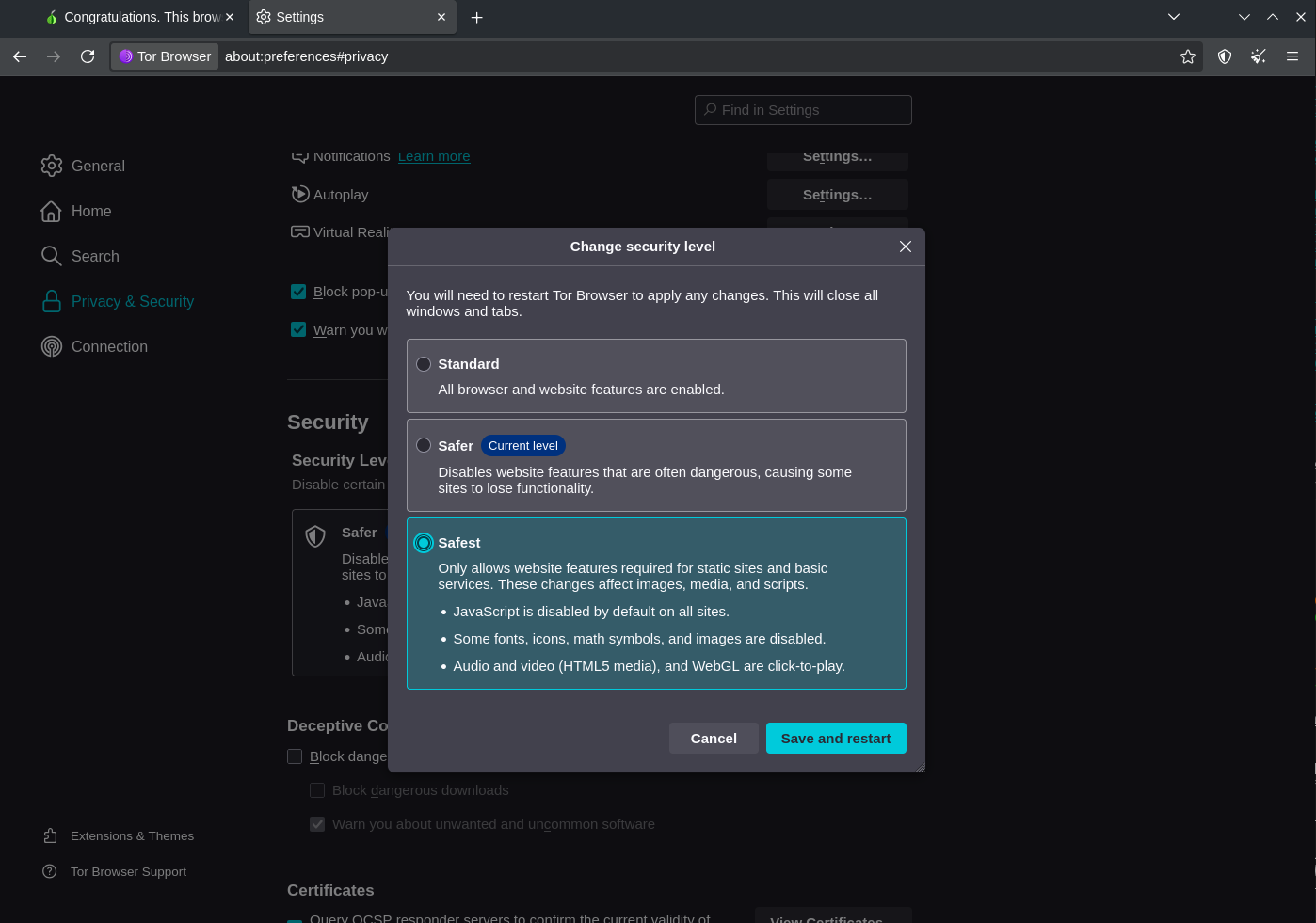The image size is (1316, 923).
Task: Click the JavaScript is disabled bullet text
Action: 591,612
